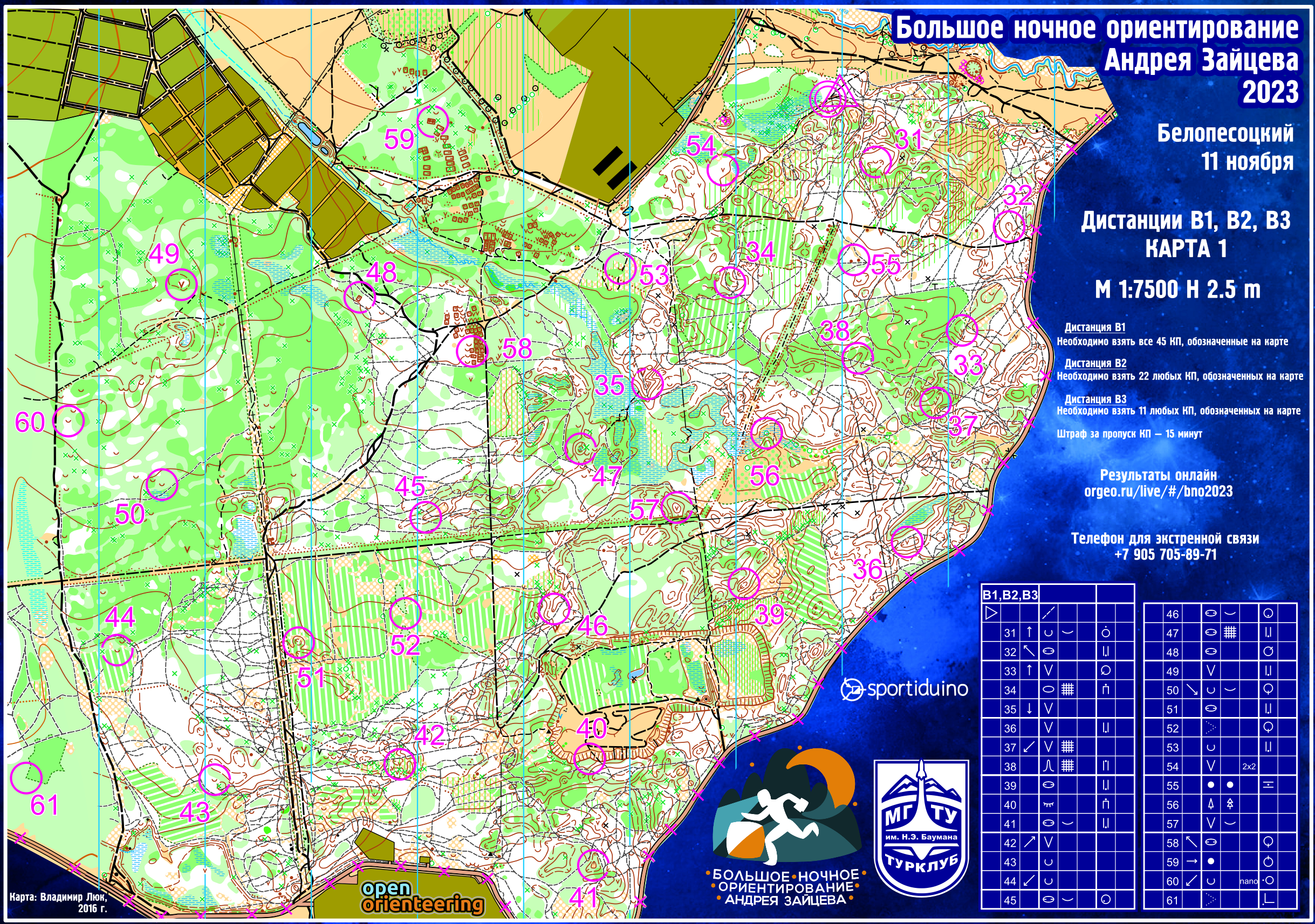Click the start triangle in the control descriptions table
Screen dimensions: 1315x924
tap(991, 613)
